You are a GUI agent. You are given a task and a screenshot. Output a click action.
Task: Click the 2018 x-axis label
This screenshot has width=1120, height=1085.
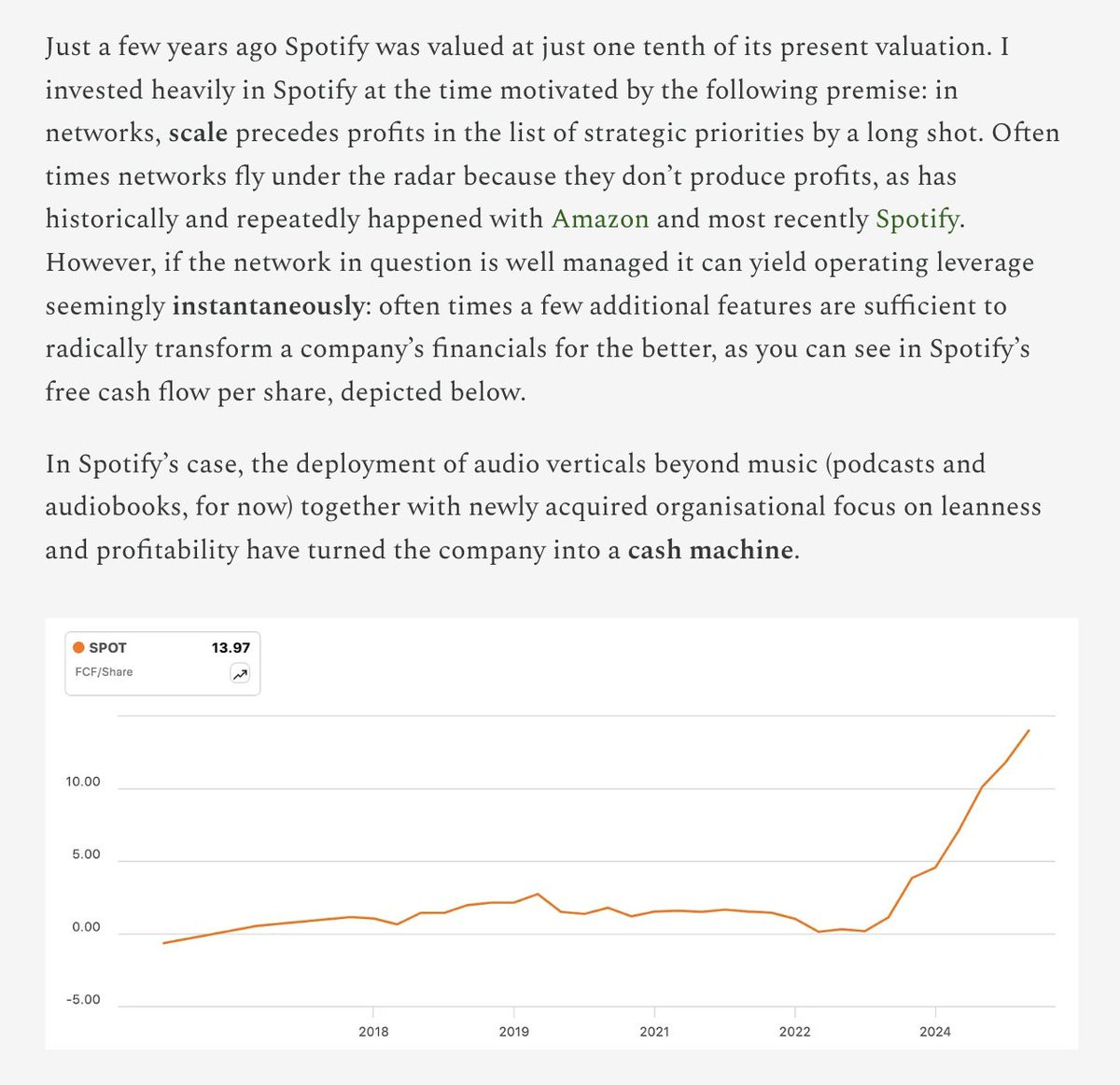tap(373, 1032)
